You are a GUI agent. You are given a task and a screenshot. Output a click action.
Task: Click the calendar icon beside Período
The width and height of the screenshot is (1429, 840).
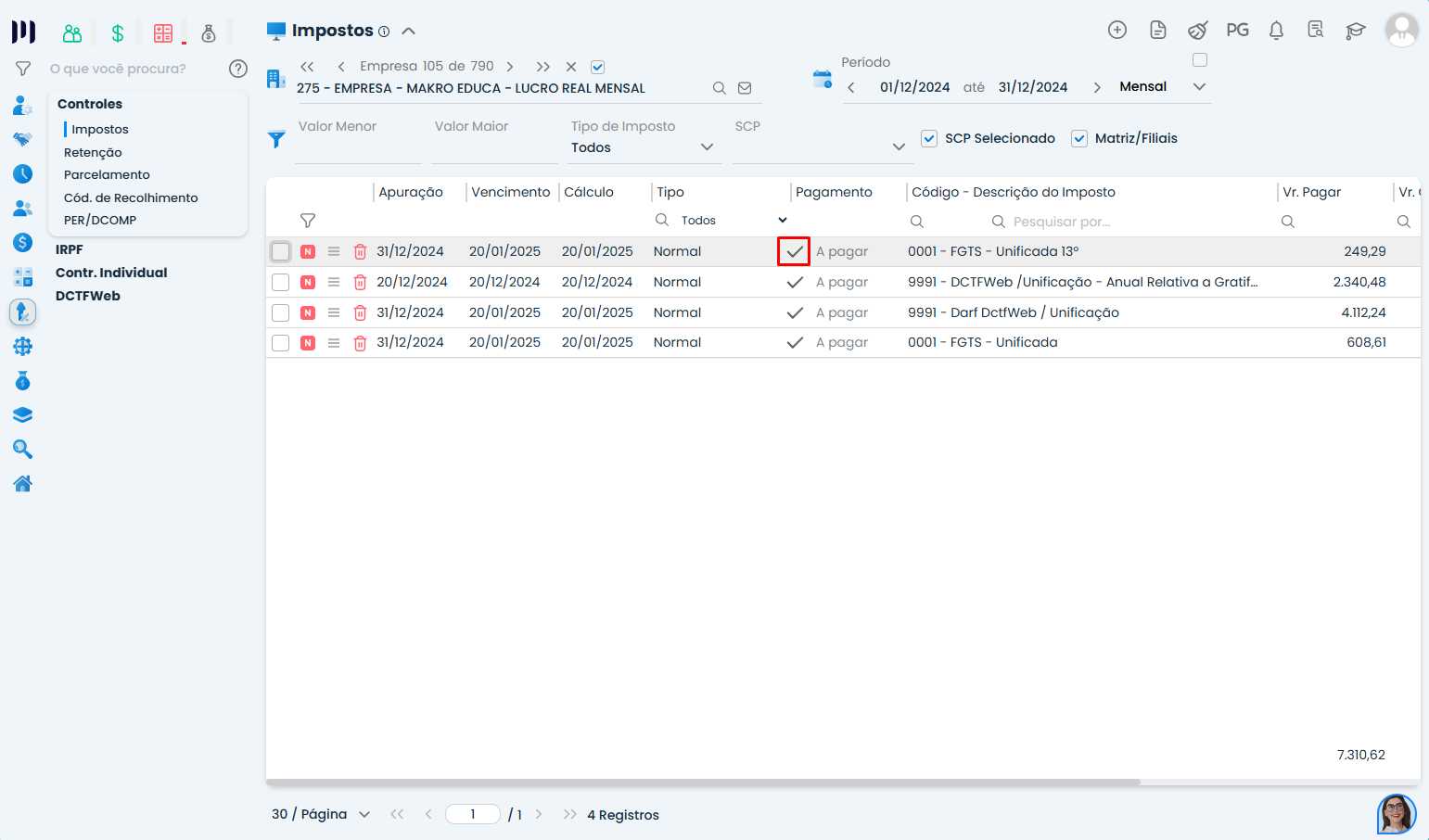point(823,79)
